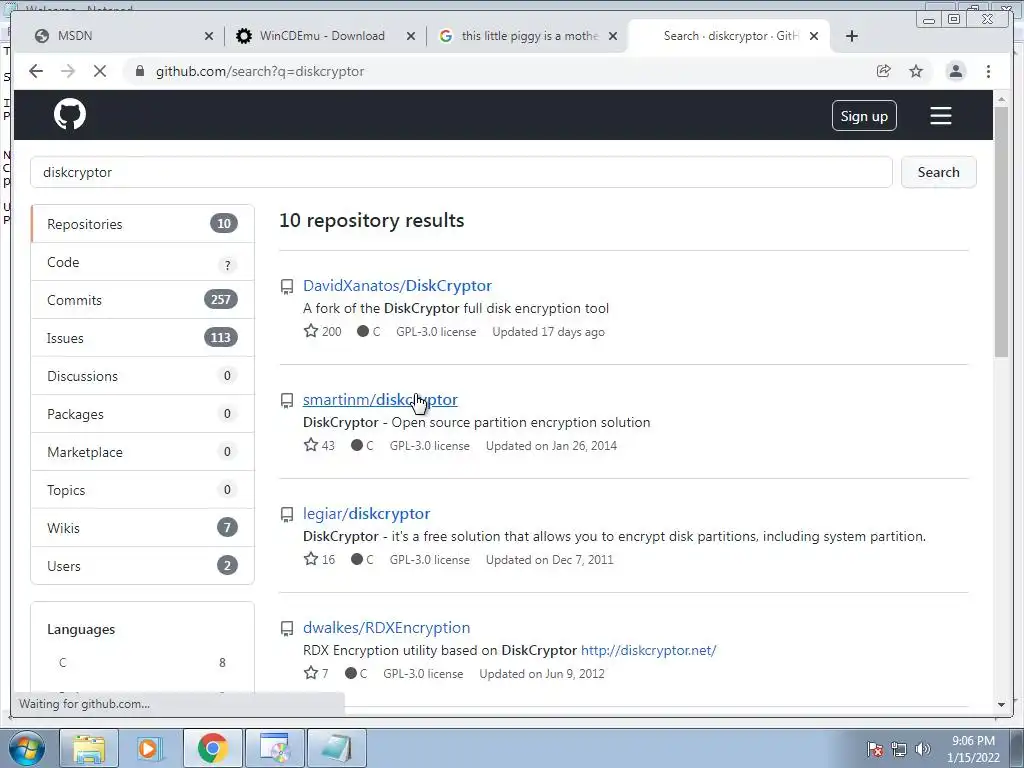The width and height of the screenshot is (1024, 768).
Task: Click the 16 stars count on legiar repo
Action: coord(319,559)
